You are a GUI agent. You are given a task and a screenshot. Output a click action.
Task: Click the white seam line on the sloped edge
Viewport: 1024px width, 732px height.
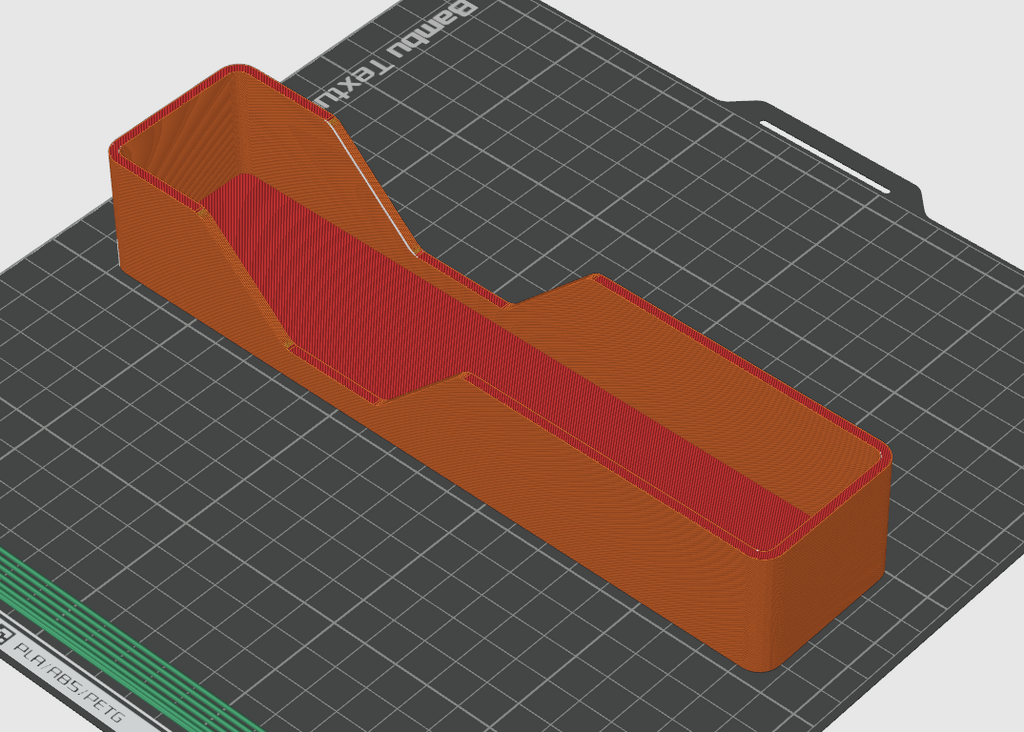(x=374, y=188)
